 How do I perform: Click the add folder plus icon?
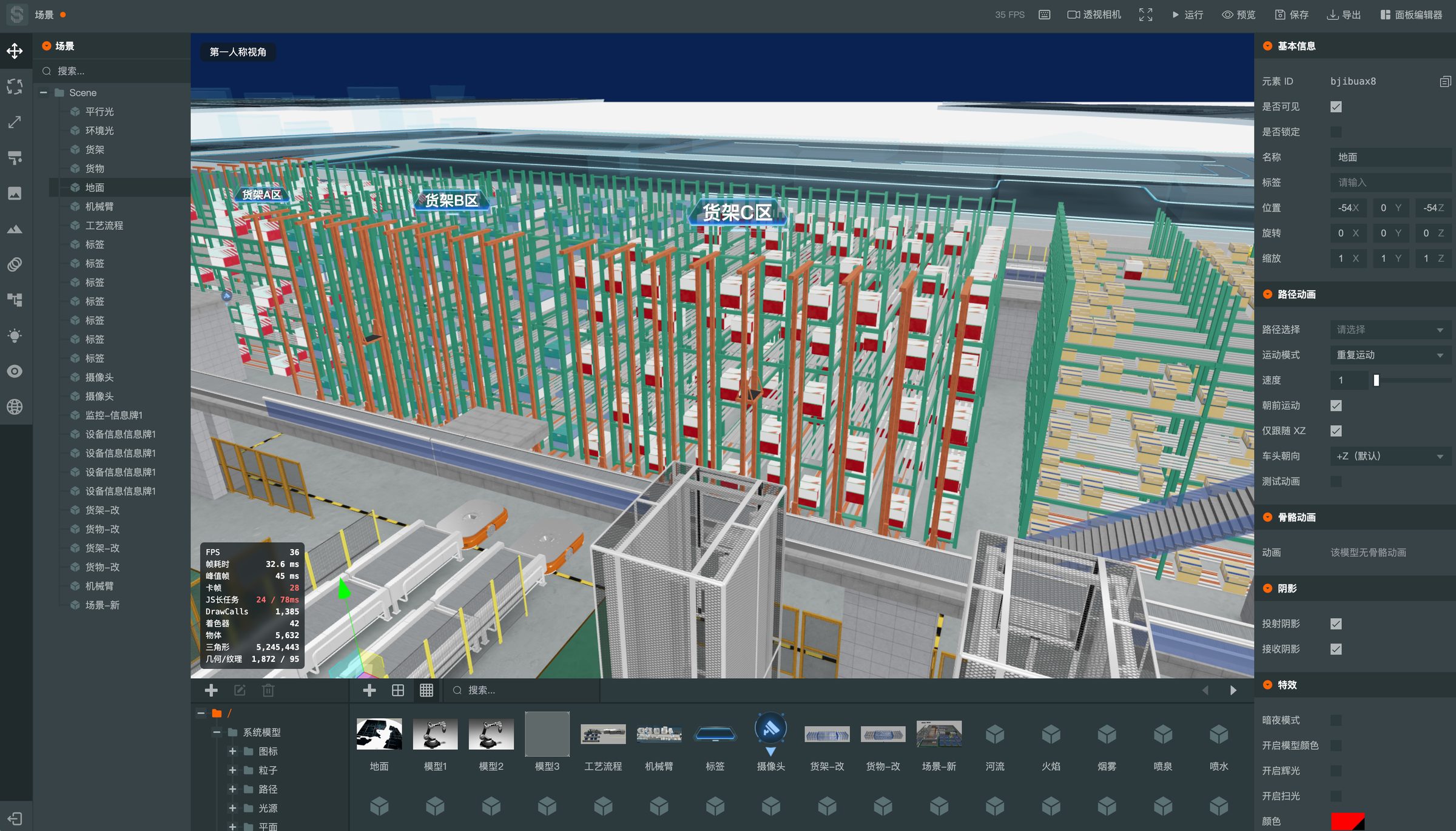tap(211, 690)
